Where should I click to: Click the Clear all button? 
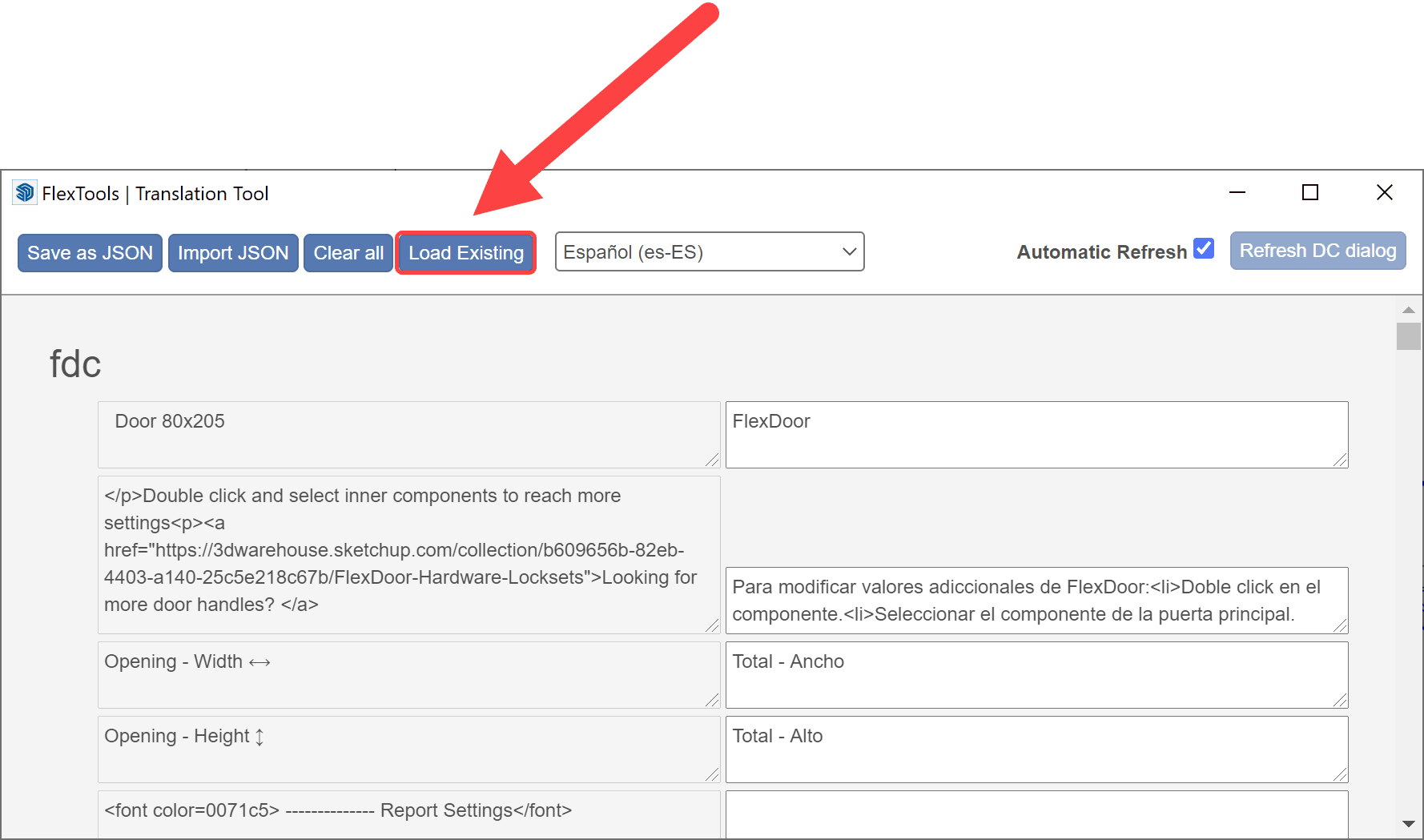tap(348, 253)
